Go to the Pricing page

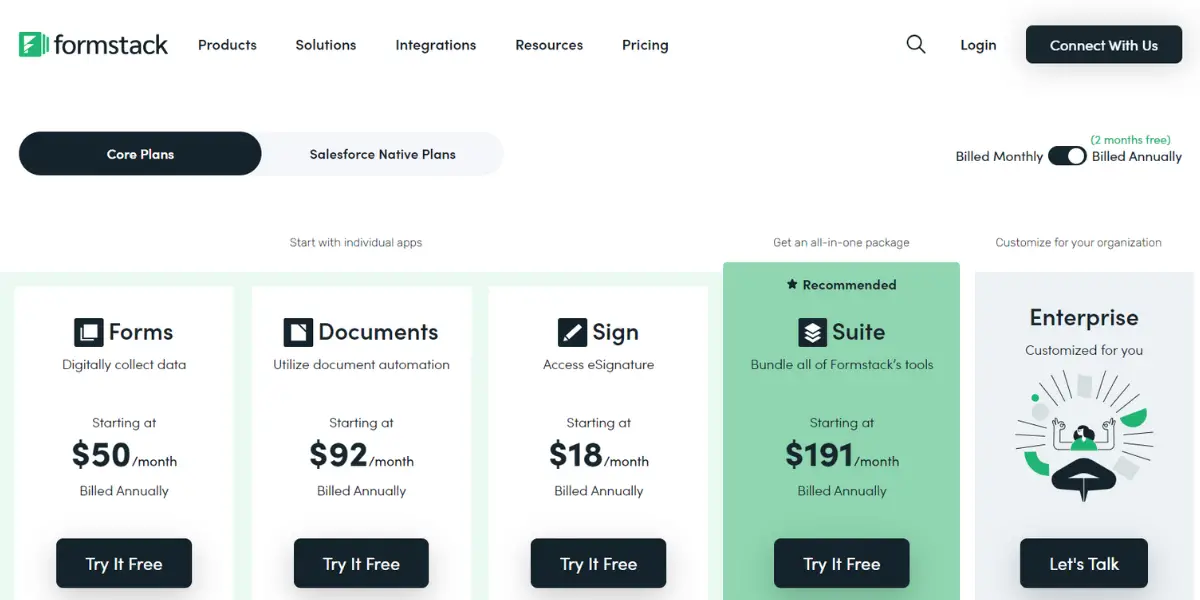pyautogui.click(x=645, y=45)
